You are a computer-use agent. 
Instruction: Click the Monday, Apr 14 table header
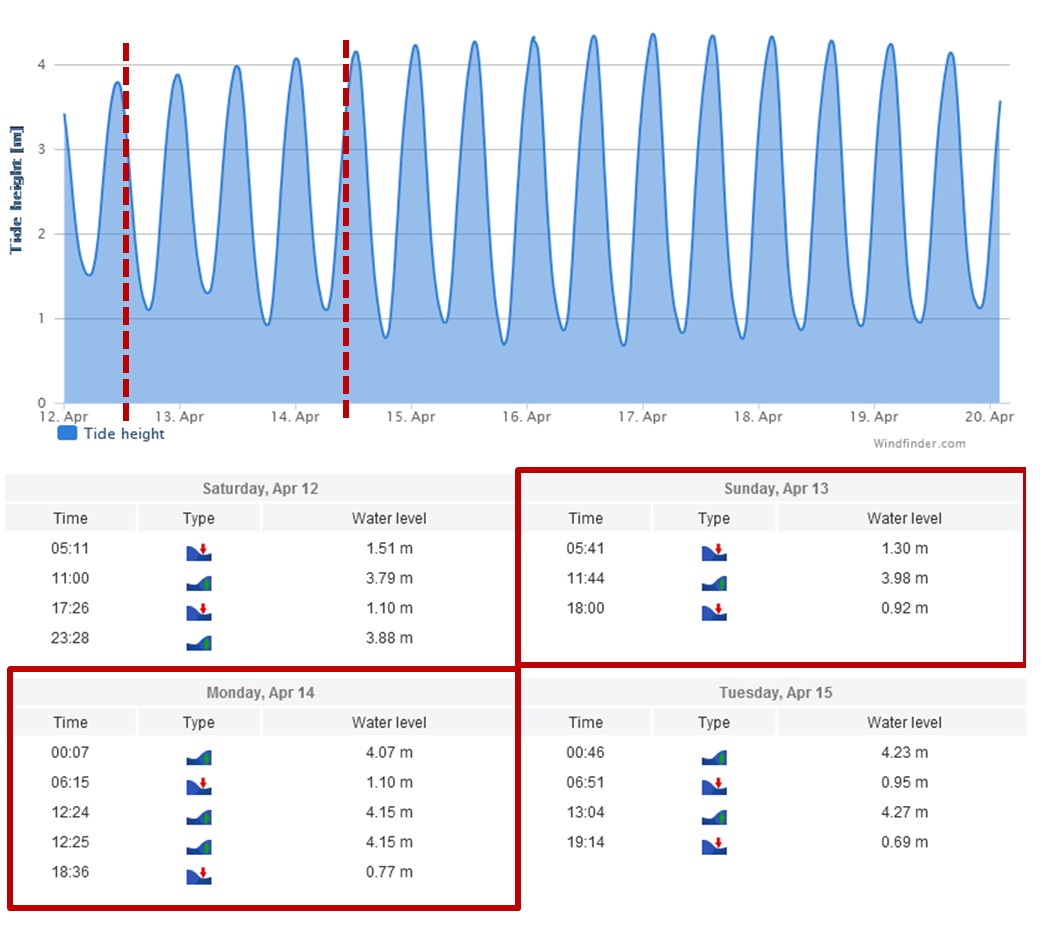(x=260, y=693)
